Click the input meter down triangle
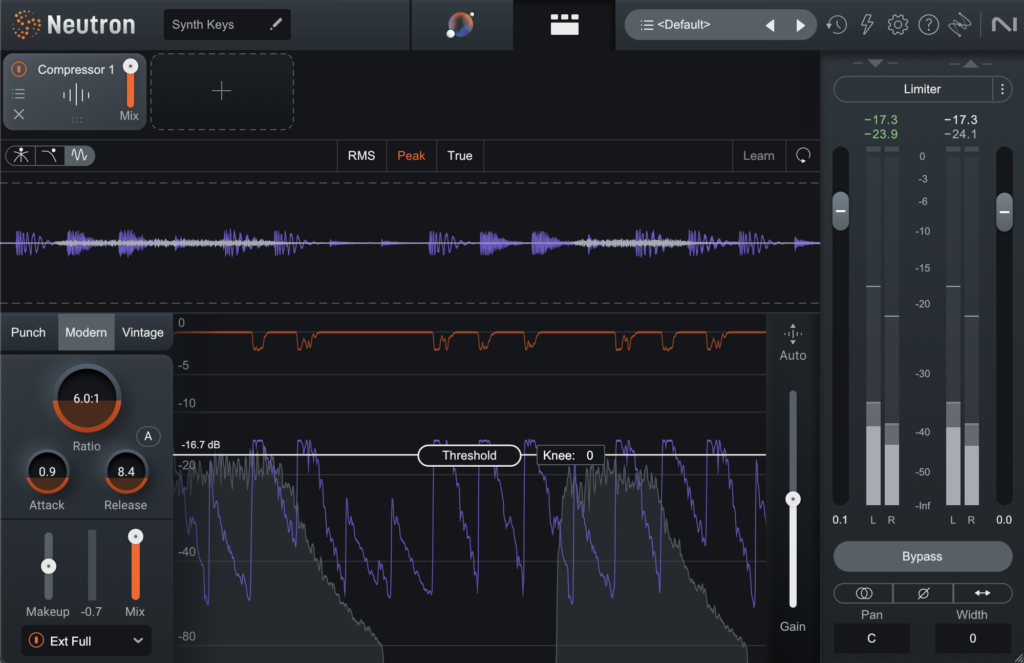The image size is (1024, 663). (875, 63)
